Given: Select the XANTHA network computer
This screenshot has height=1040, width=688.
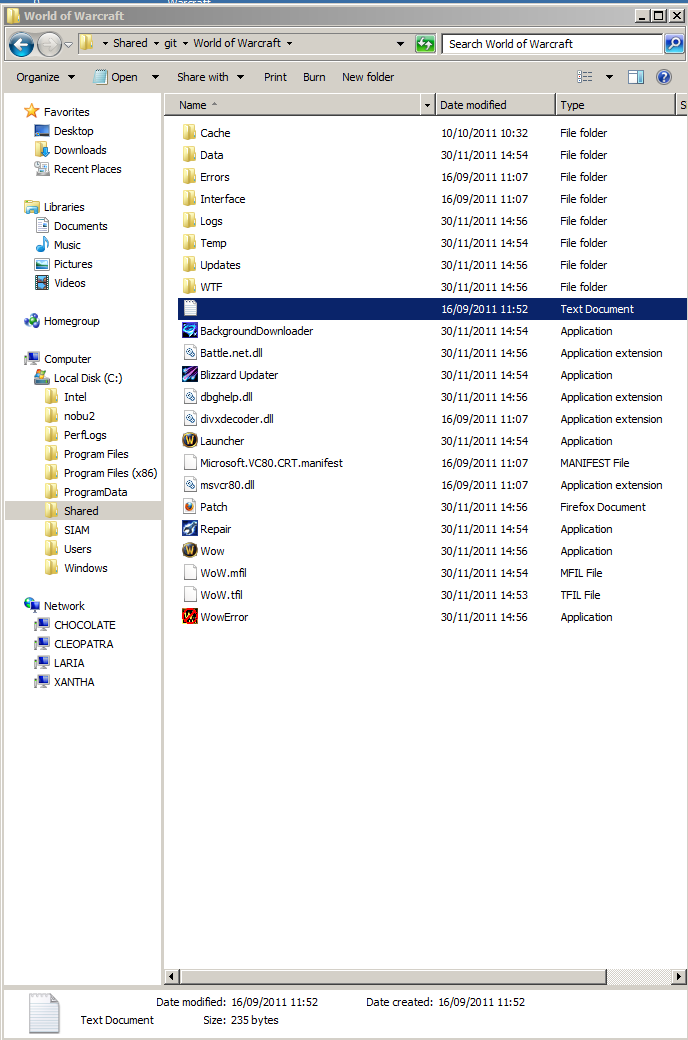Looking at the screenshot, I should 74,681.
